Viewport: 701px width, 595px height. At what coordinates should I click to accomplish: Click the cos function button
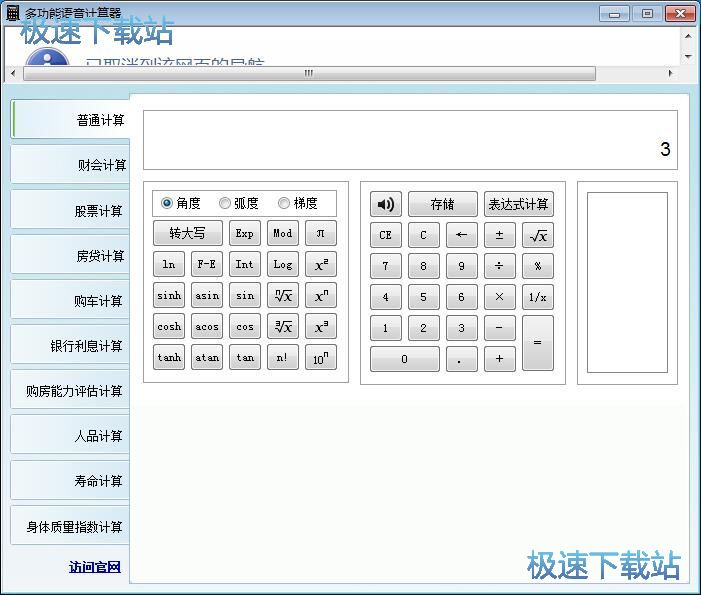coord(245,326)
